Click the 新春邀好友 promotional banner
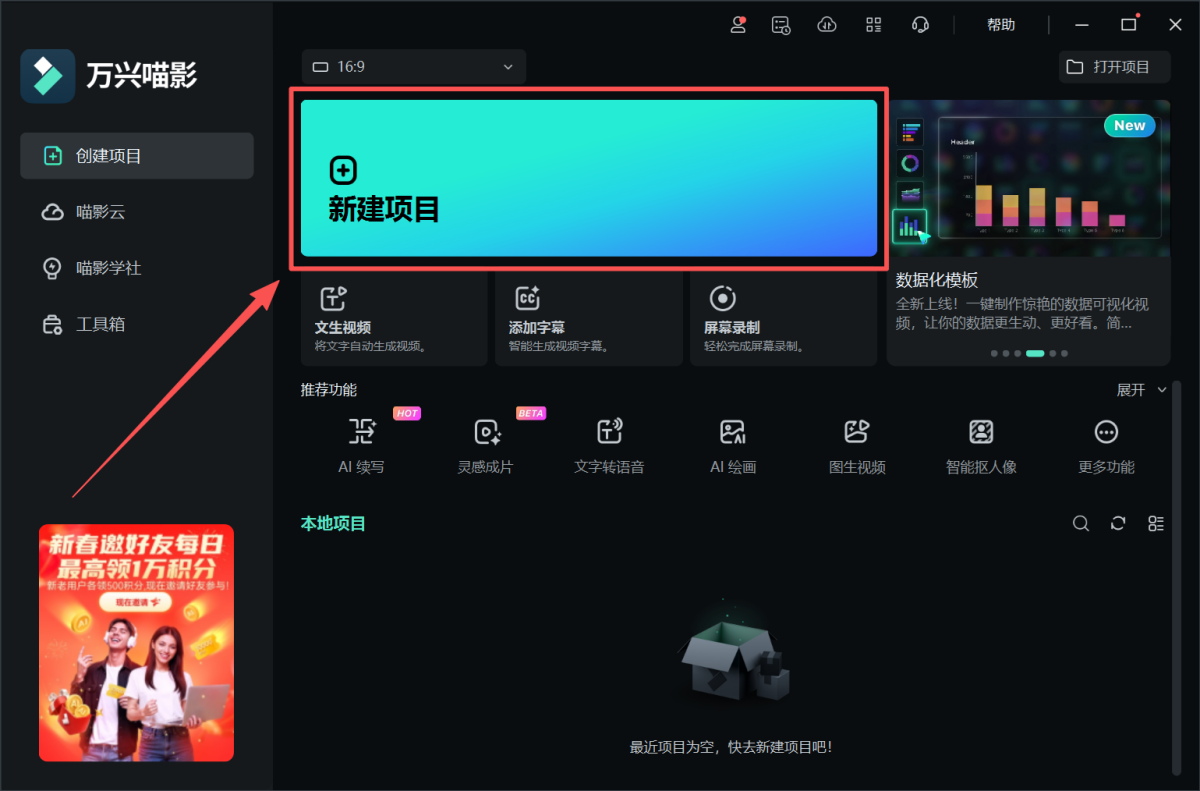Image resolution: width=1200 pixels, height=791 pixels. point(136,642)
